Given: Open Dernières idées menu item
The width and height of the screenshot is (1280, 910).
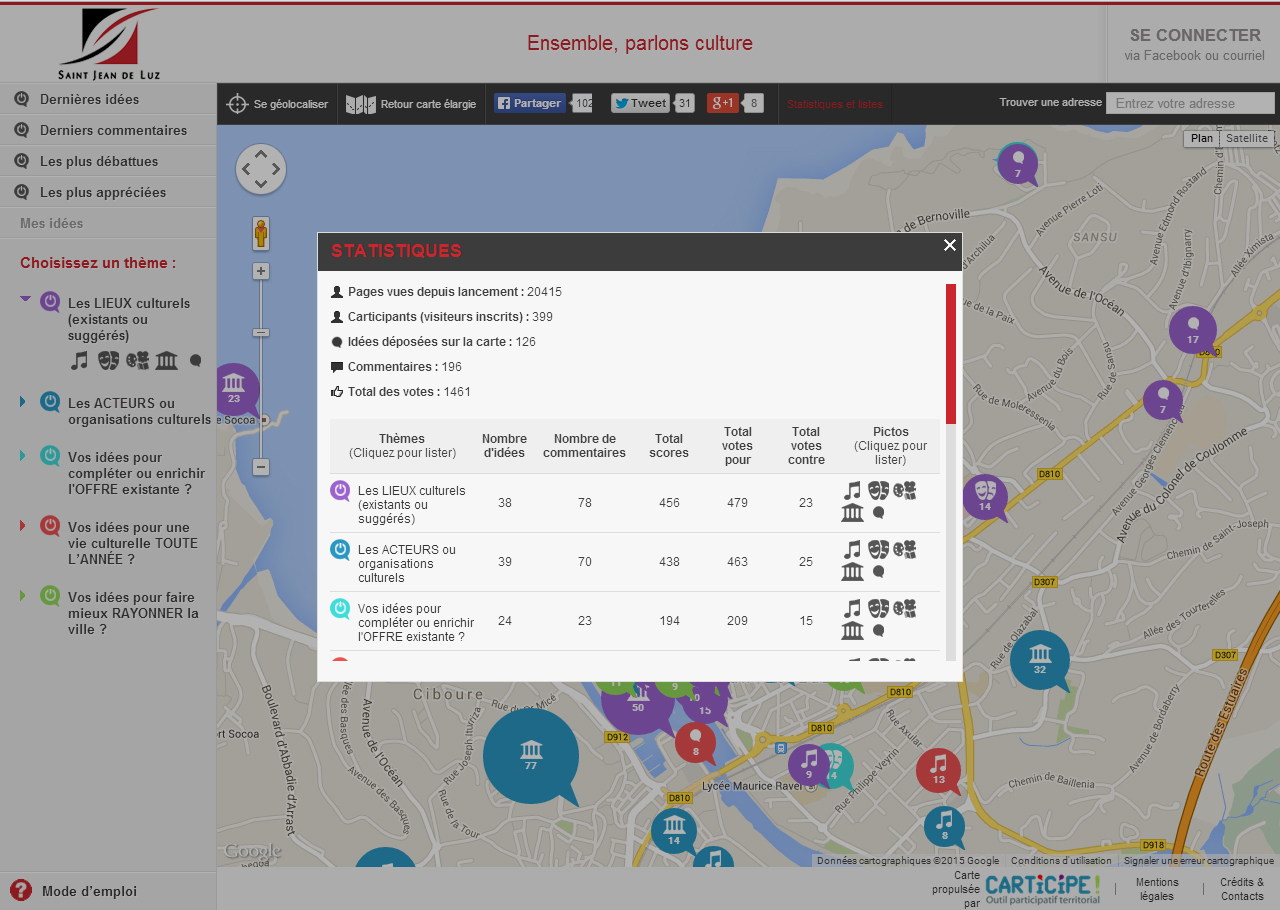Looking at the screenshot, I should coord(89,99).
